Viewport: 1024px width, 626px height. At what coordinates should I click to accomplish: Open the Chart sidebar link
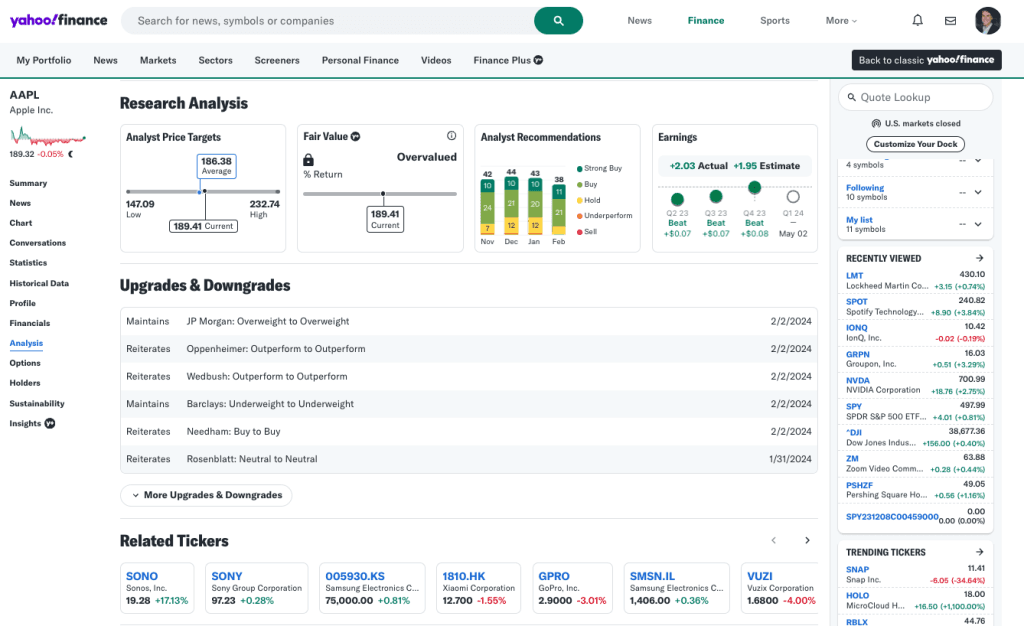[x=21, y=223]
